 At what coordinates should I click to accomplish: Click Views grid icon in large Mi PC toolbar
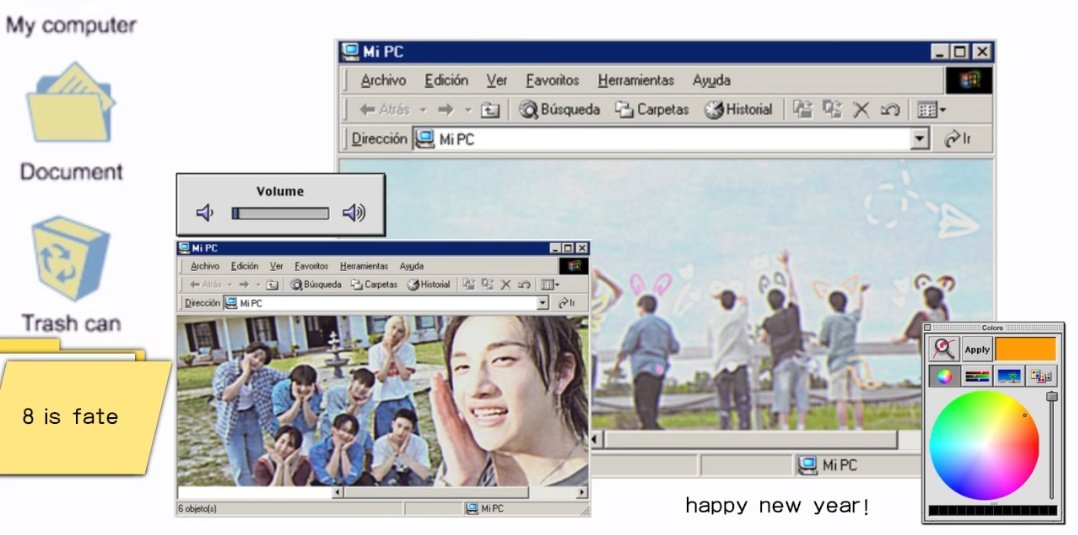click(x=927, y=110)
